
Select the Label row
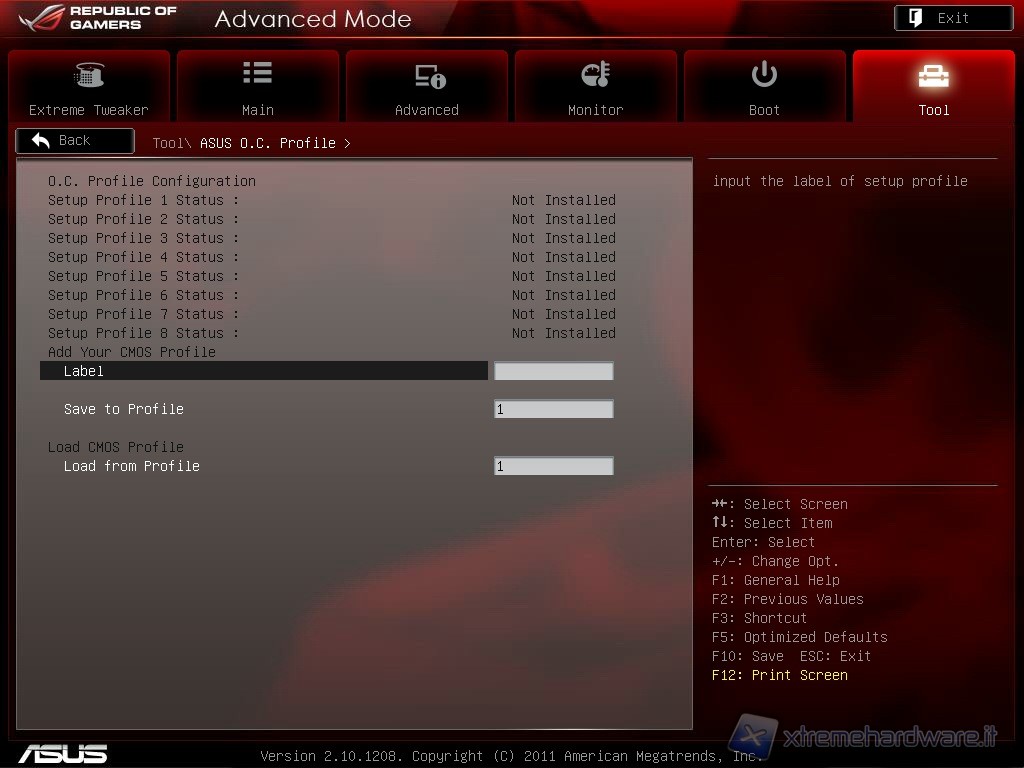[x=264, y=371]
